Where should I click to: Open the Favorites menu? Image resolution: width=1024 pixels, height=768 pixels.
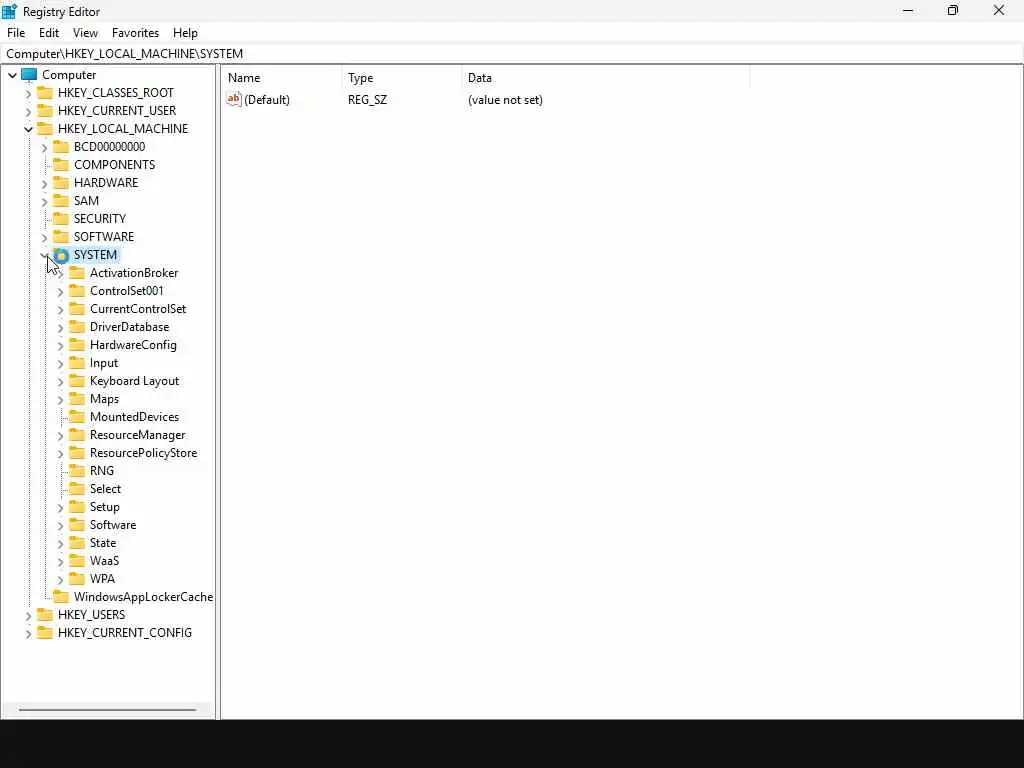[135, 33]
